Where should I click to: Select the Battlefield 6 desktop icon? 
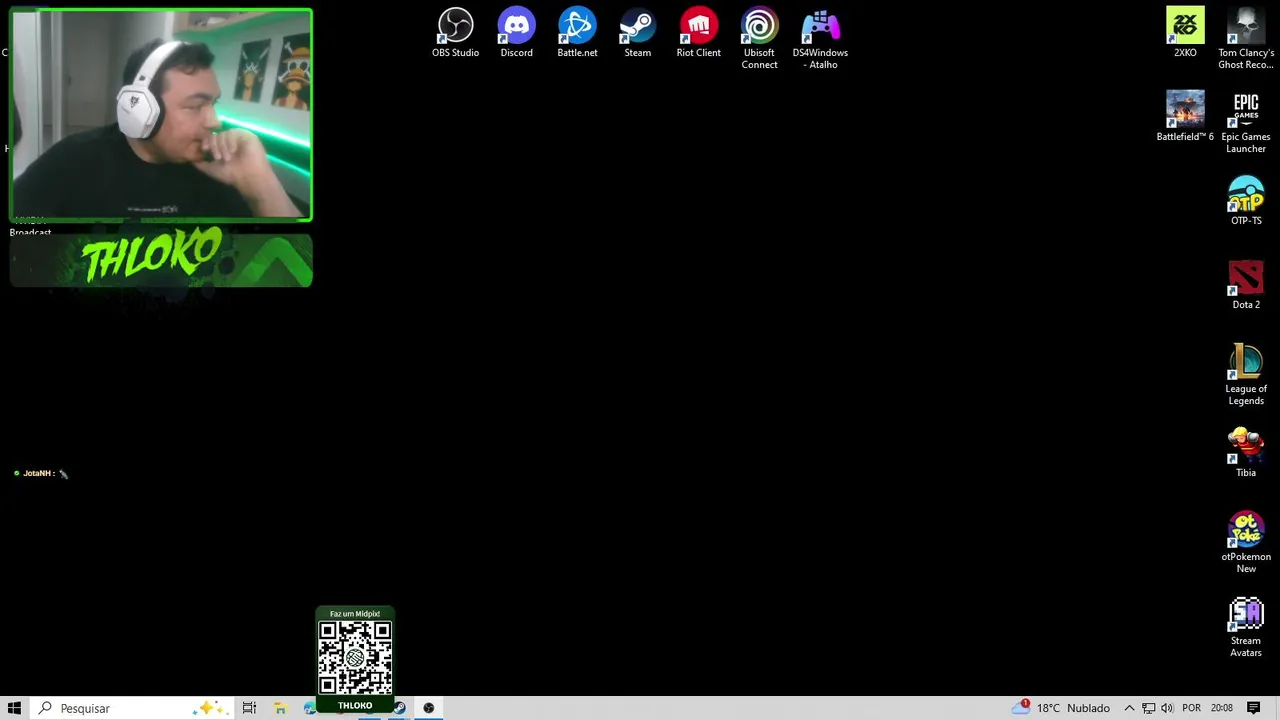(x=1185, y=117)
